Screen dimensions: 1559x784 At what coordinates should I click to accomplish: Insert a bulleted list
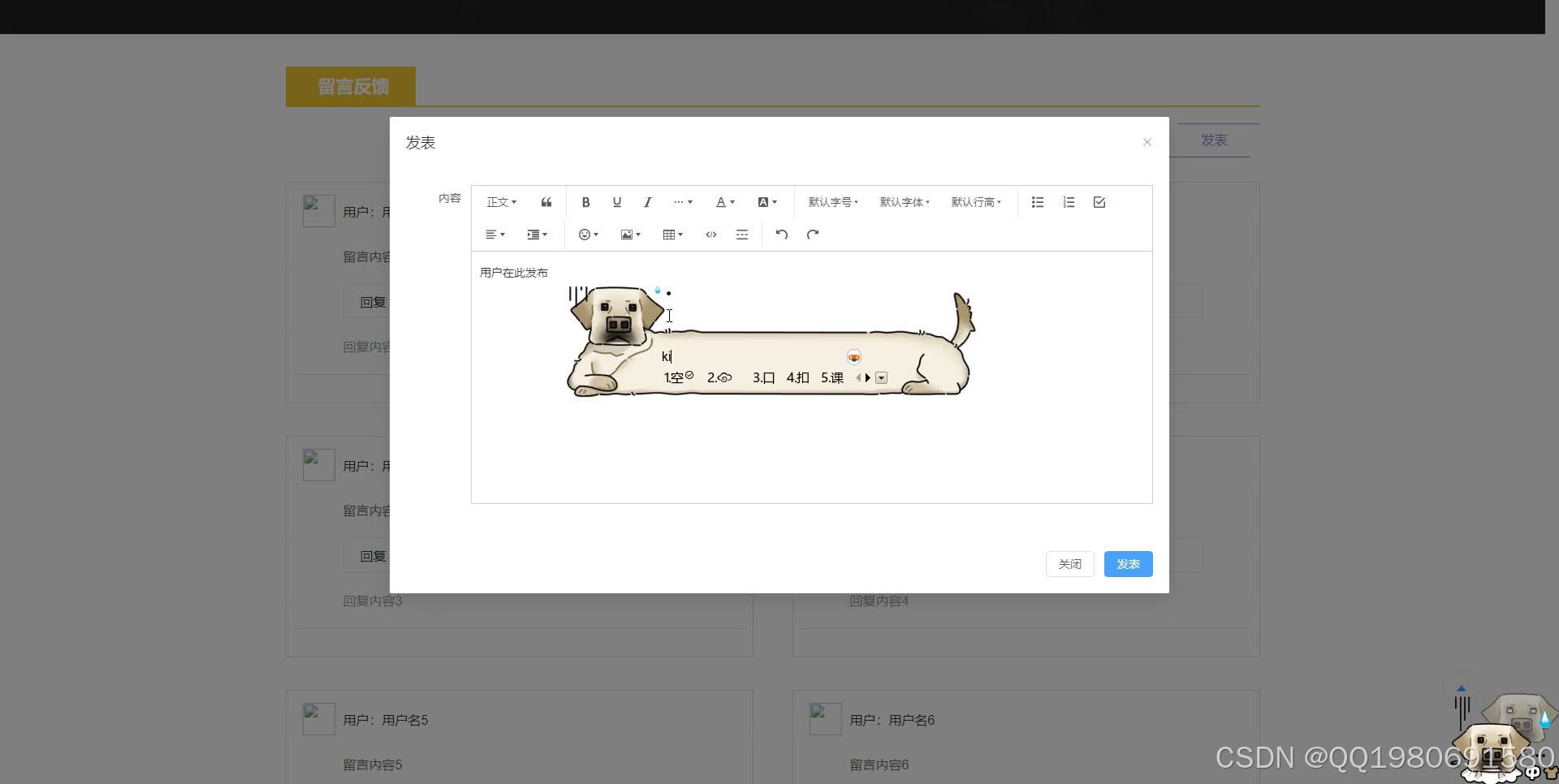pos(1038,202)
